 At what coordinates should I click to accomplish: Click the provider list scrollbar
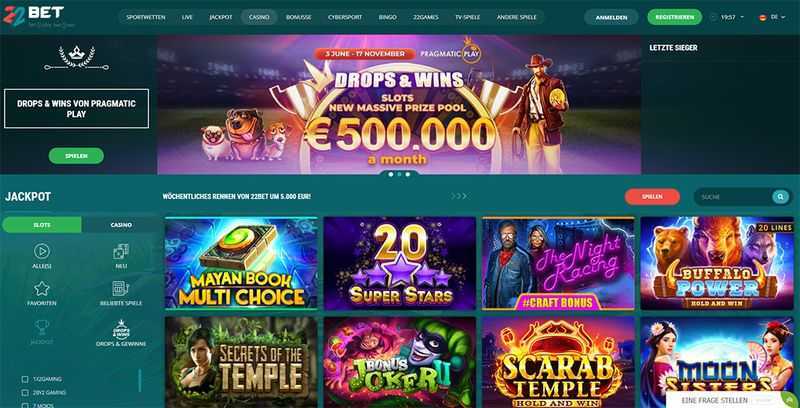[x=140, y=380]
